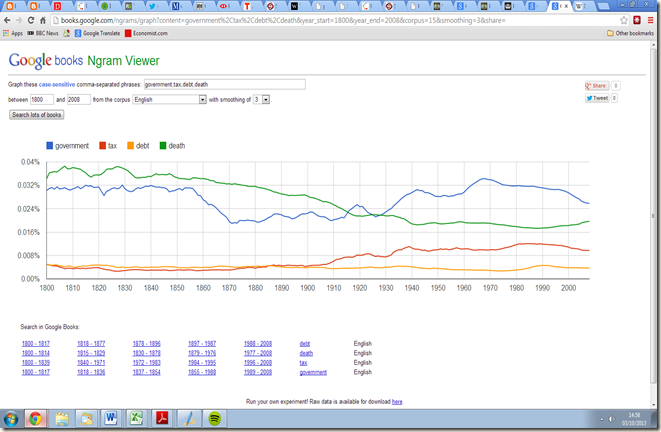Click the Google+ Share button
This screenshot has height=432, width=661.
click(597, 86)
